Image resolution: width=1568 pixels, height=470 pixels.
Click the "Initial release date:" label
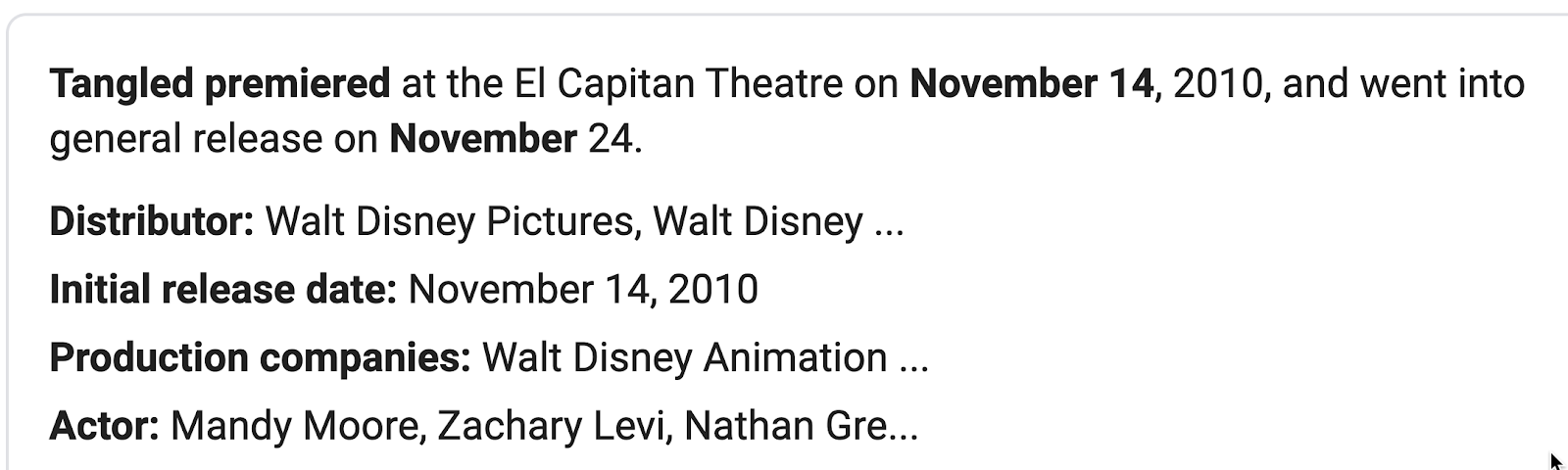click(x=222, y=290)
